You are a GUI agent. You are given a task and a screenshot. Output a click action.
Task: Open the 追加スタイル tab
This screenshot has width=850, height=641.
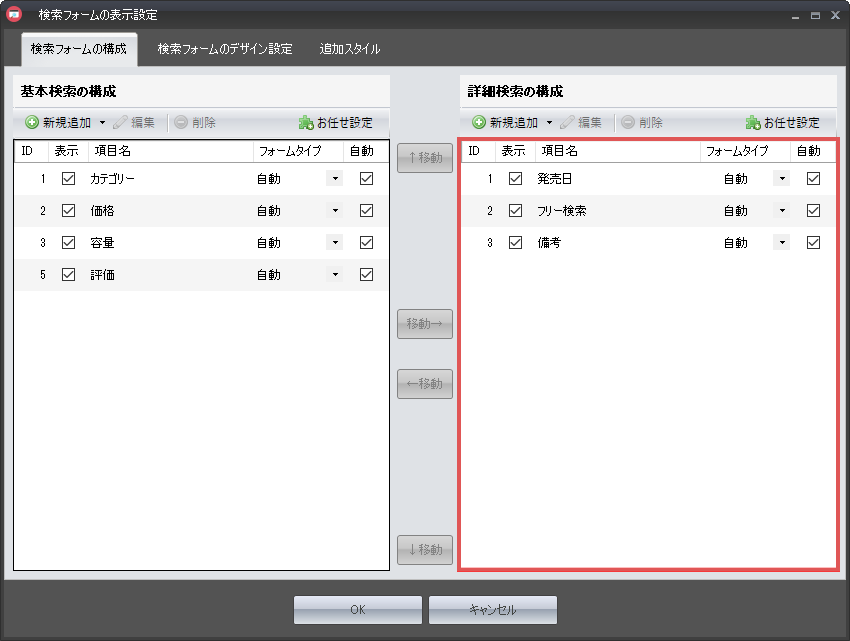coord(349,49)
